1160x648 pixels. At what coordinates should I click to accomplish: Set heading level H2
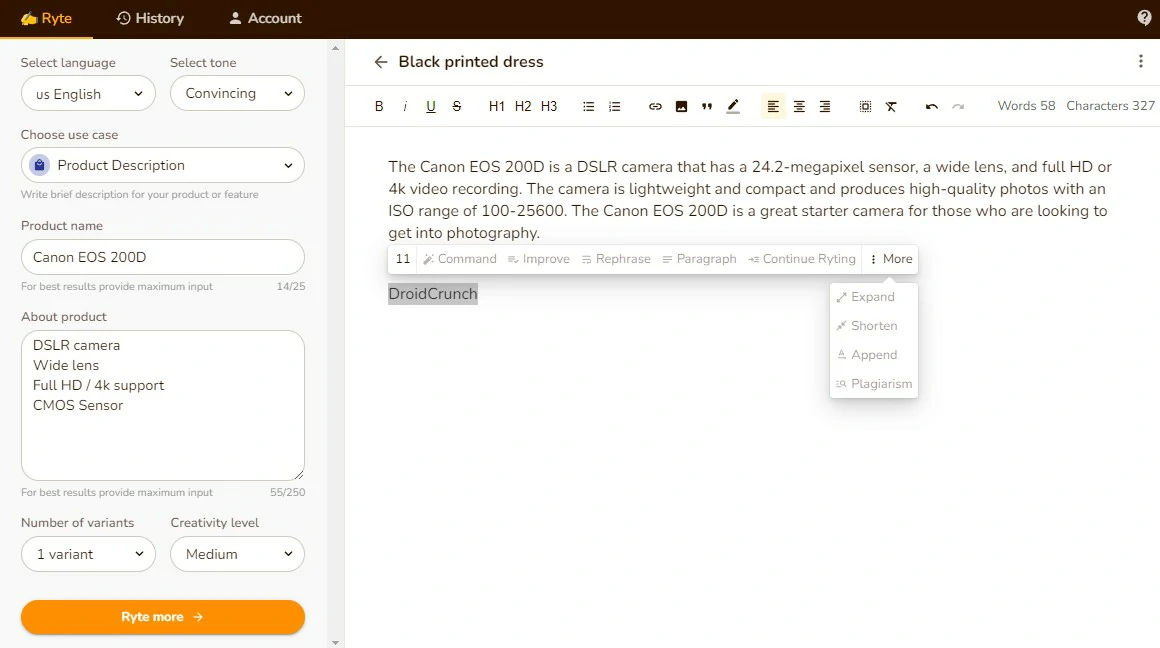point(523,107)
